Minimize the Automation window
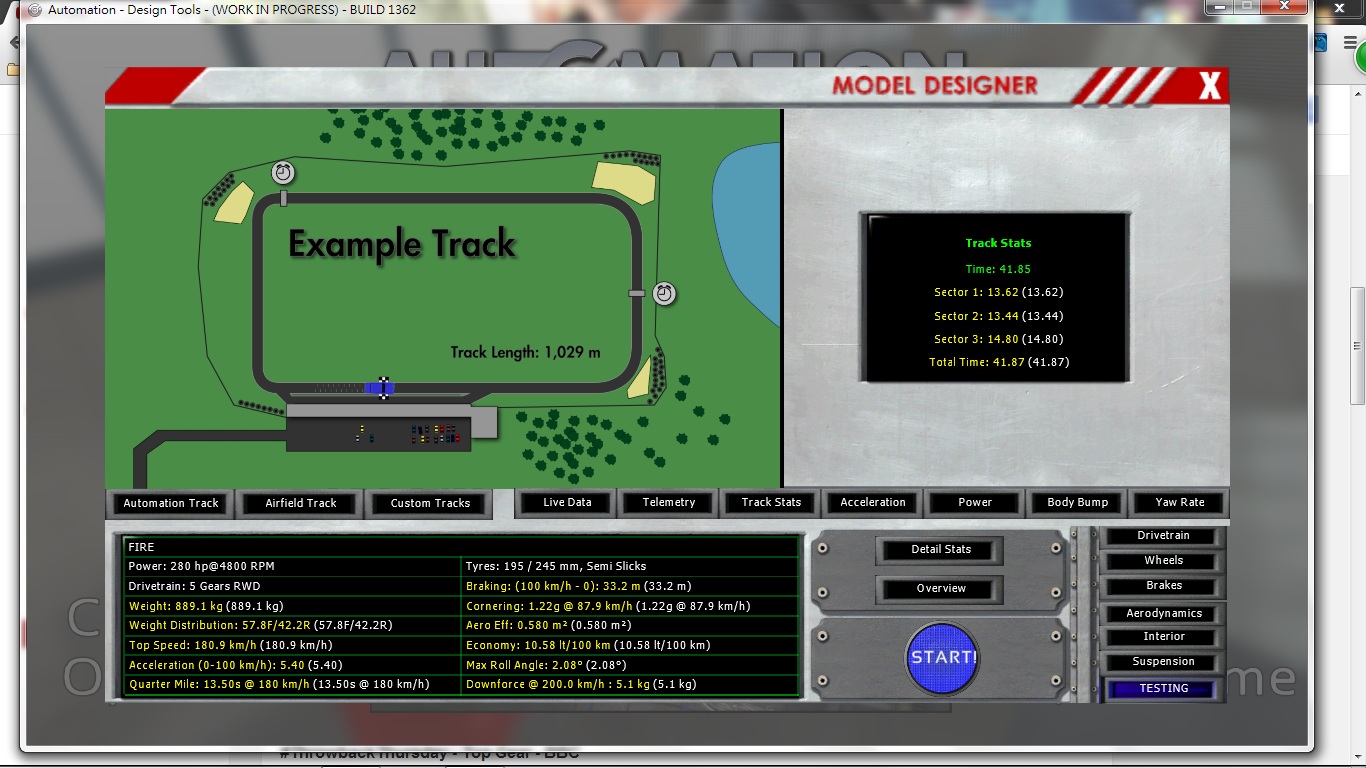Screen dimensions: 1366x768 (x=1218, y=6)
